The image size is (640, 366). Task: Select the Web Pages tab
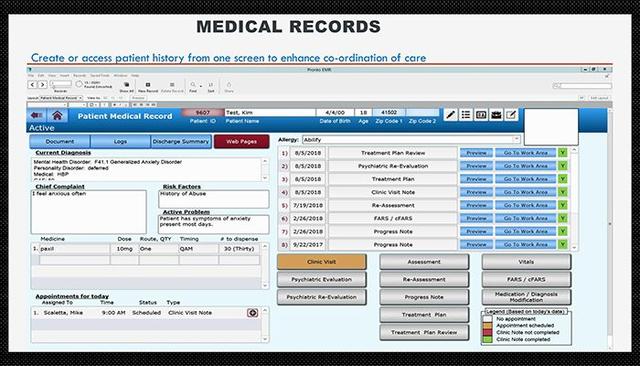(x=241, y=142)
